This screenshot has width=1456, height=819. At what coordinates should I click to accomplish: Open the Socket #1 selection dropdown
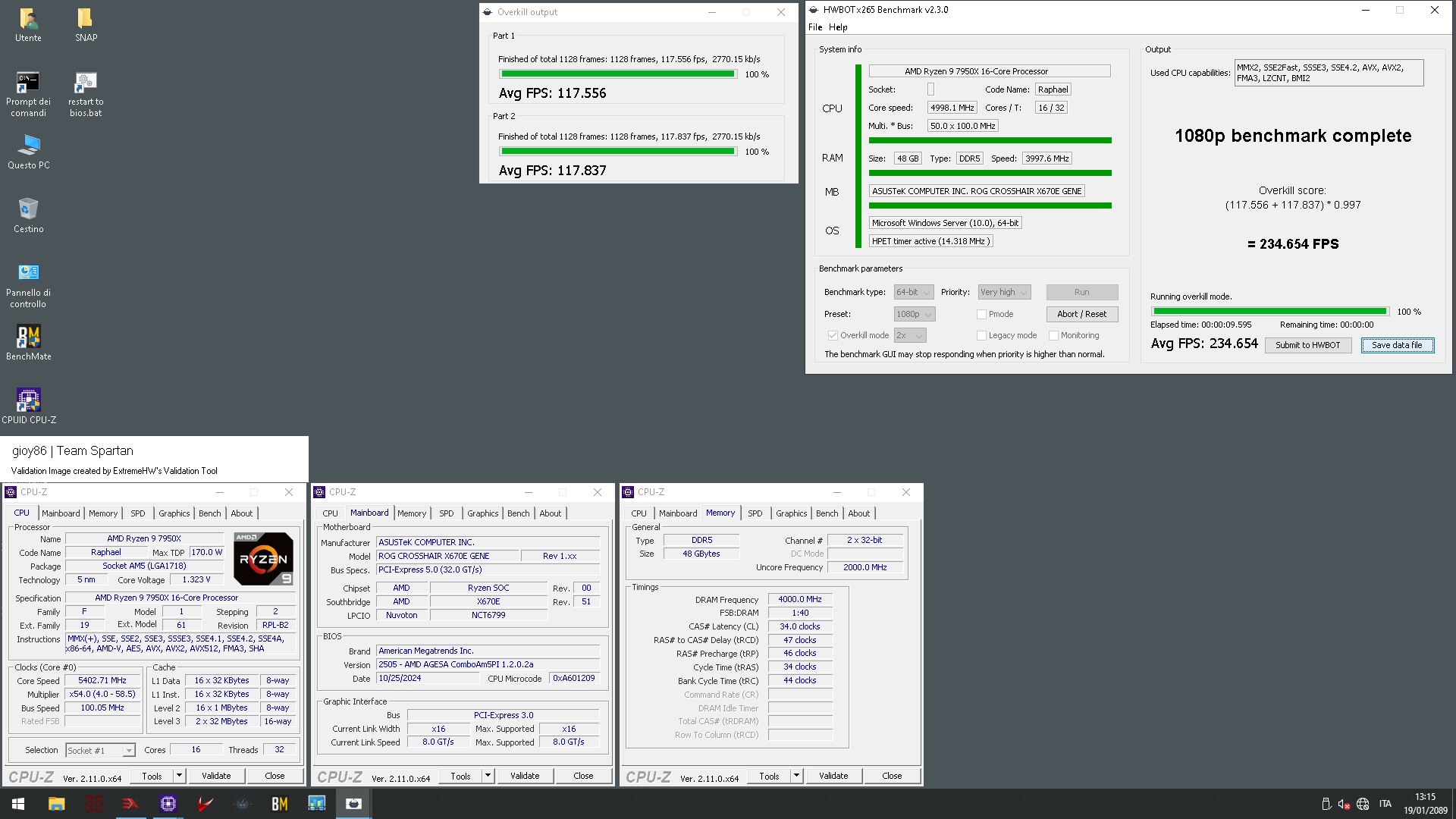100,750
